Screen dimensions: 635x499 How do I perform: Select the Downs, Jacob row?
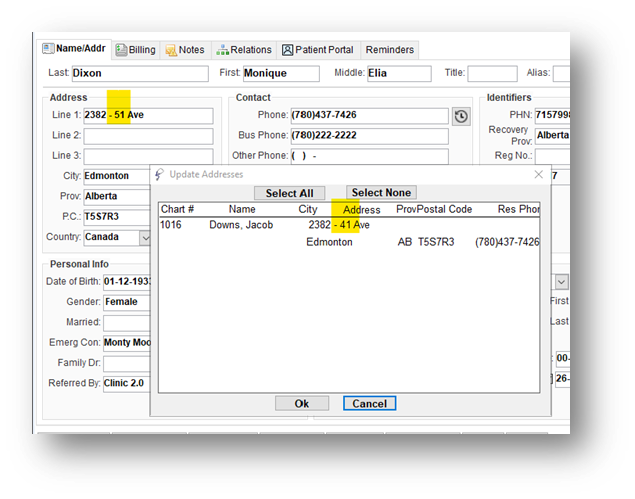point(241,225)
